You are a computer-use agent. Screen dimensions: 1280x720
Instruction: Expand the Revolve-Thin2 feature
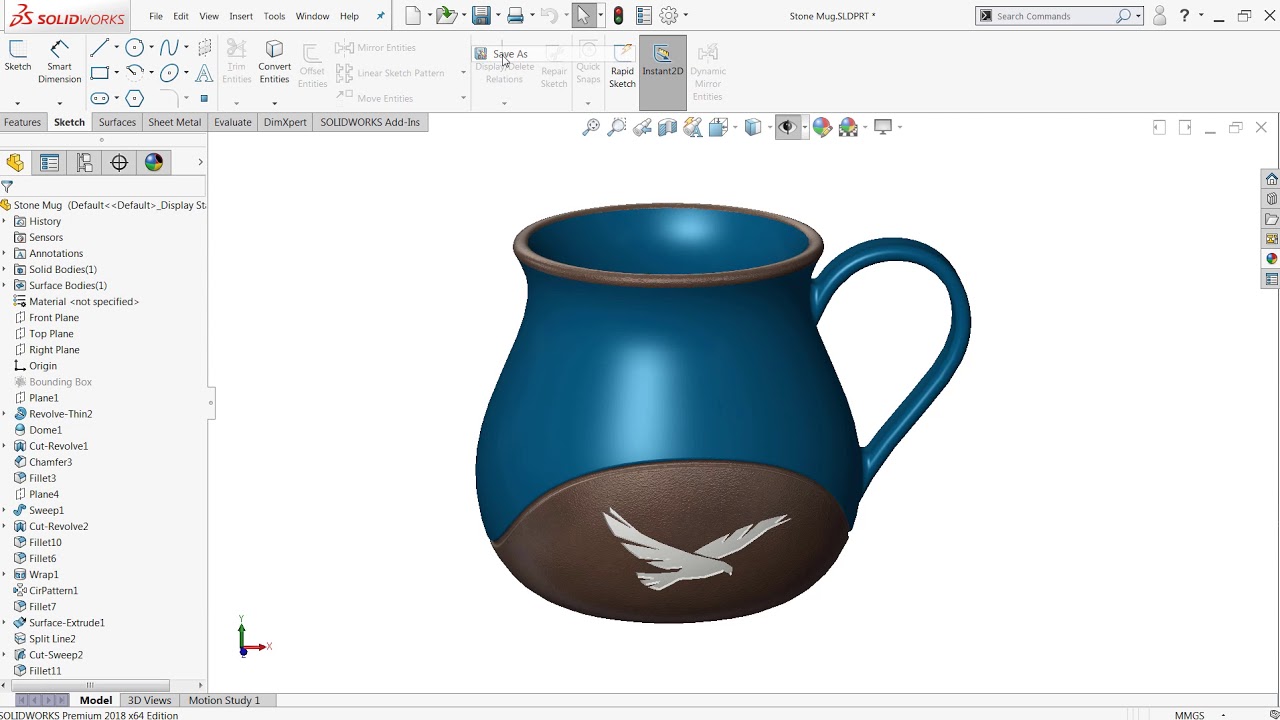pos(4,414)
